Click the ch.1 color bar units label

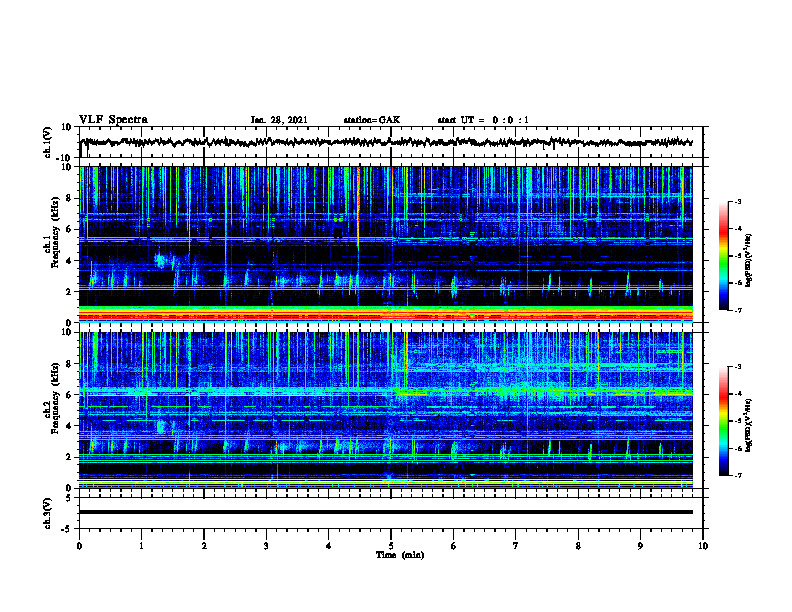pyautogui.click(x=749, y=261)
